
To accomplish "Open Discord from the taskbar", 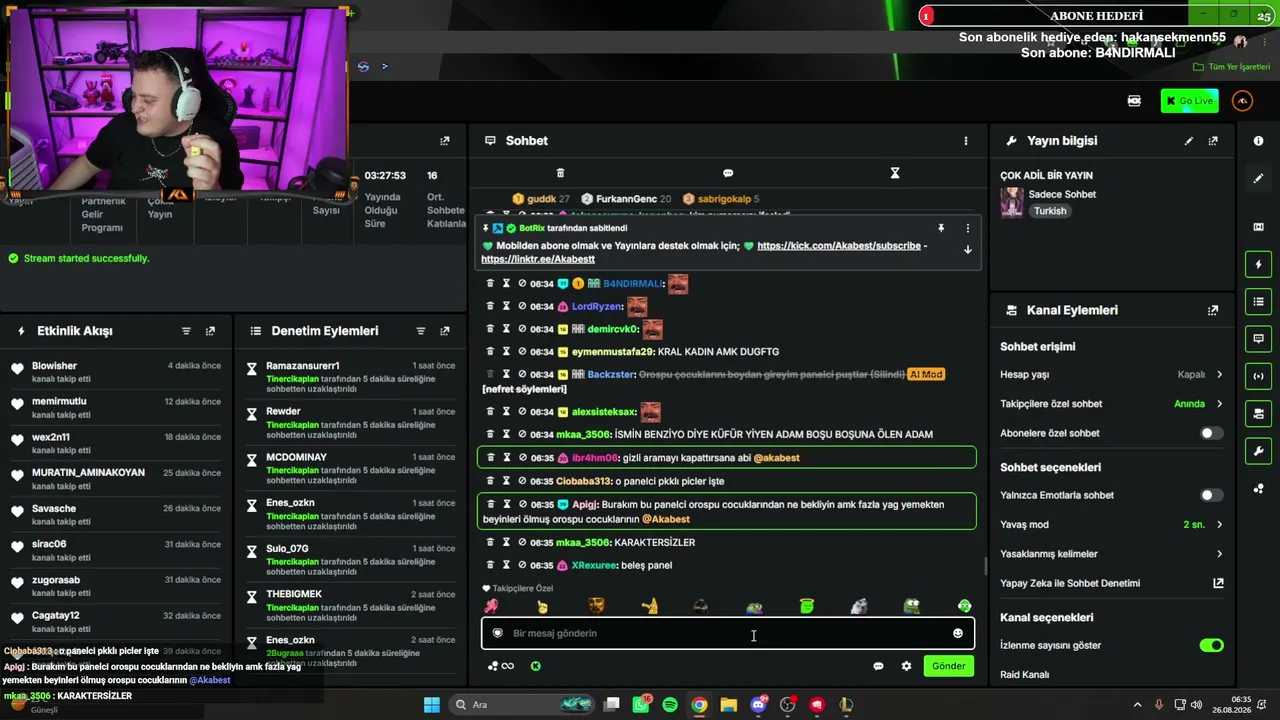I will (x=758, y=705).
